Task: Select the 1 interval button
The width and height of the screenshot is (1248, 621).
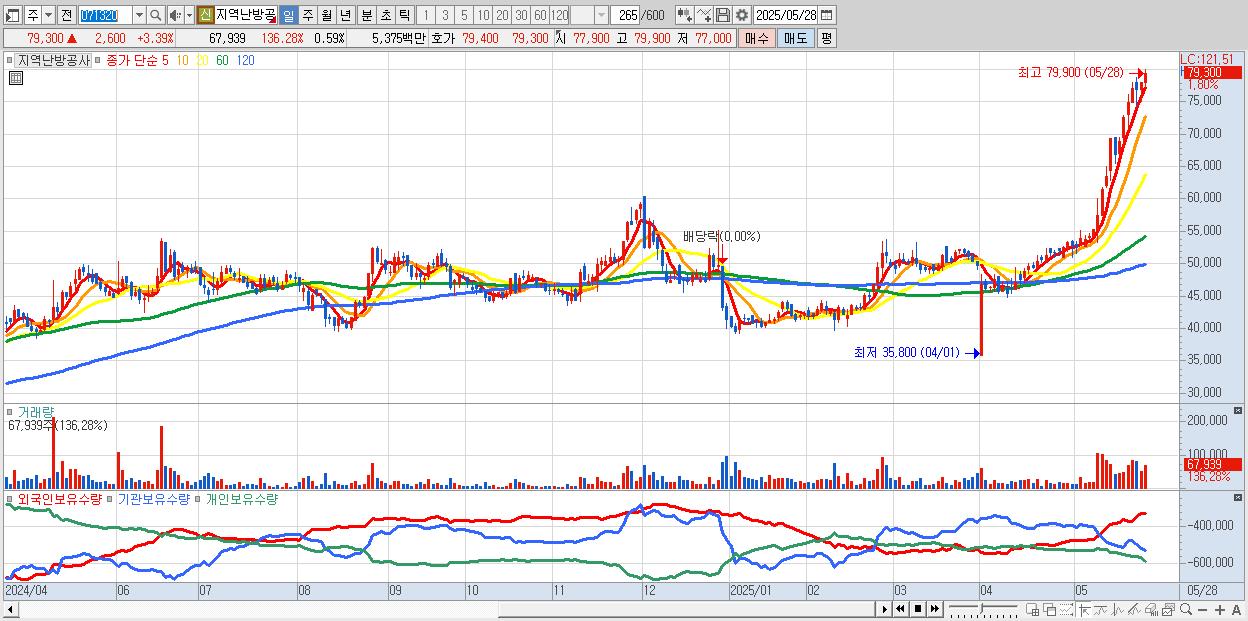Action: tap(426, 15)
